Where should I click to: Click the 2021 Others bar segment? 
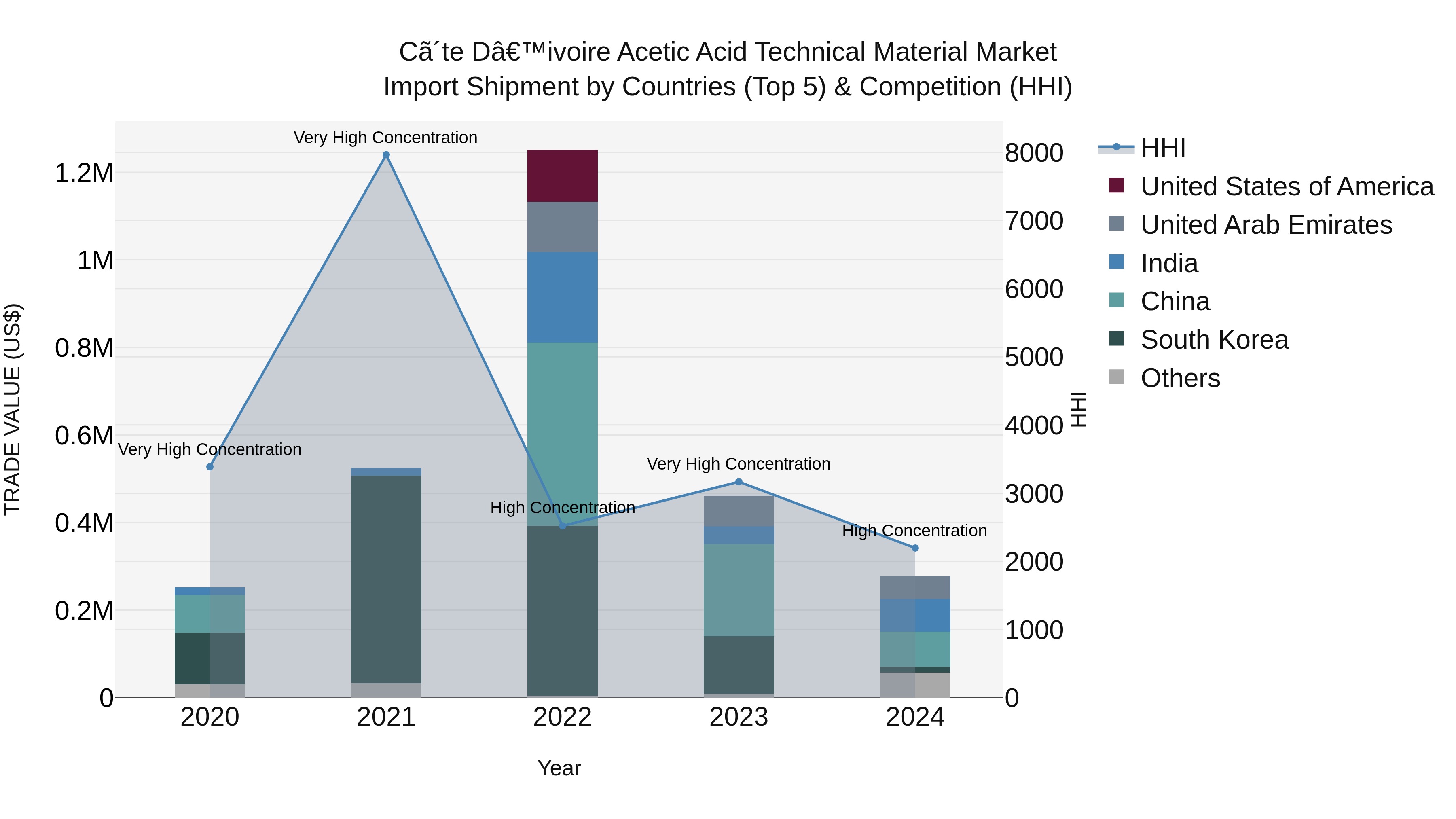[386, 690]
